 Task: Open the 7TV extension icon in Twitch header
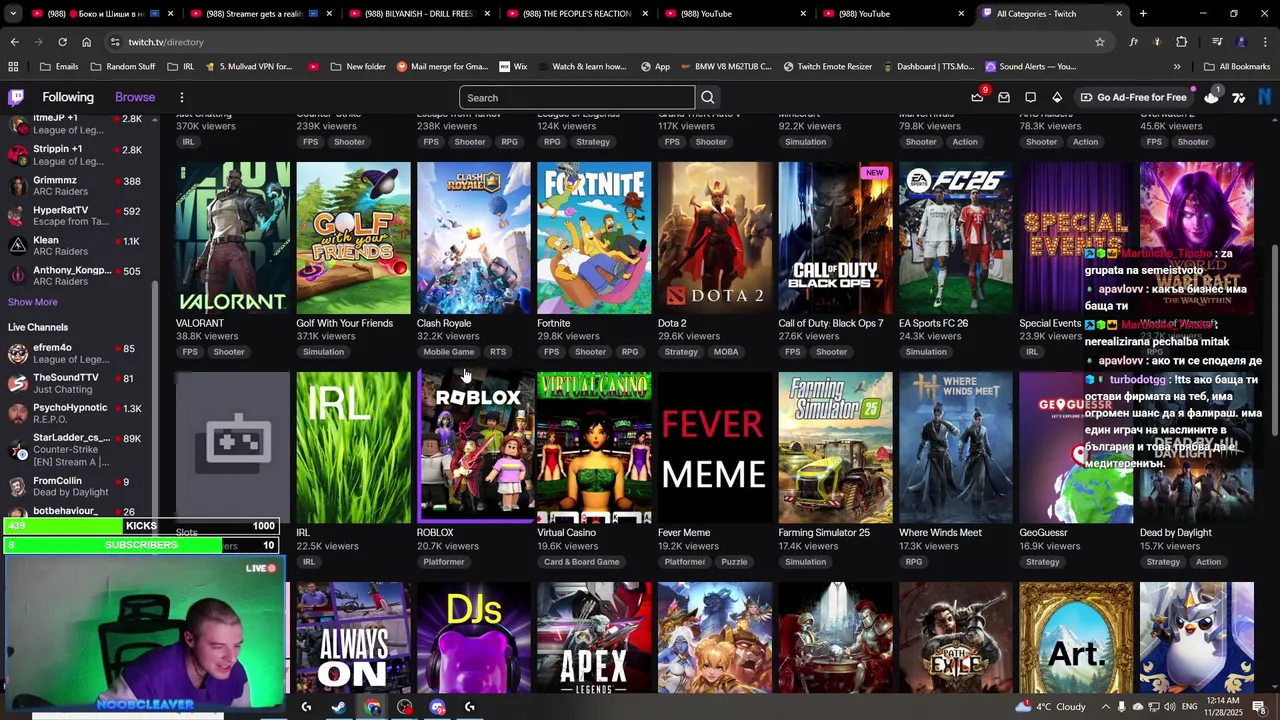coord(1238,97)
